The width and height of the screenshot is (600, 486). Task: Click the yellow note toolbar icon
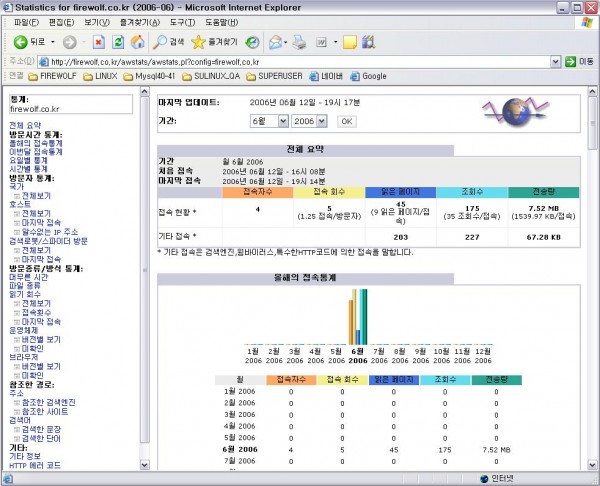pyautogui.click(x=350, y=42)
